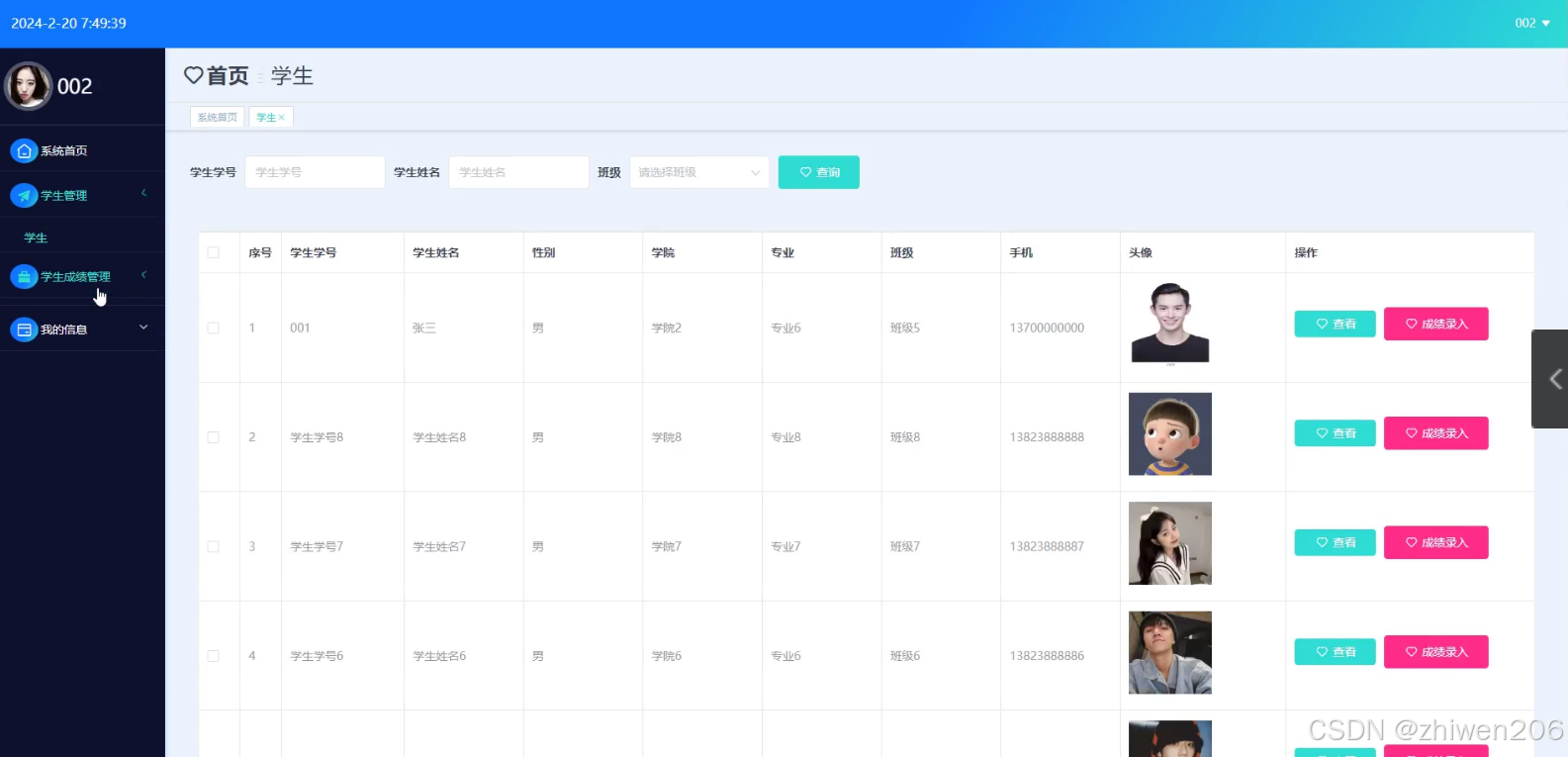Open 学生姓名6's avatar thumbnail
This screenshot has height=757, width=1568.
pyautogui.click(x=1170, y=653)
